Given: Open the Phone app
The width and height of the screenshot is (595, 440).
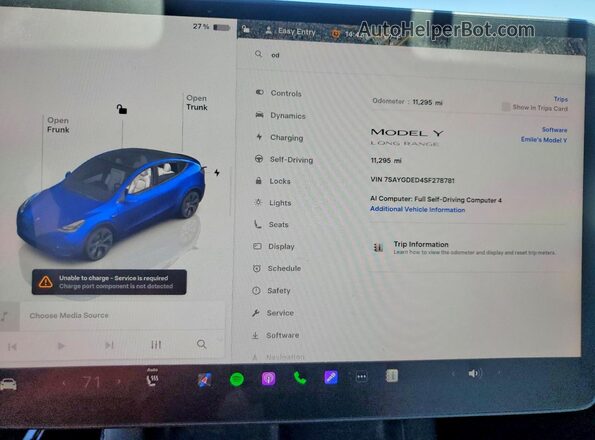Looking at the screenshot, I should 300,378.
